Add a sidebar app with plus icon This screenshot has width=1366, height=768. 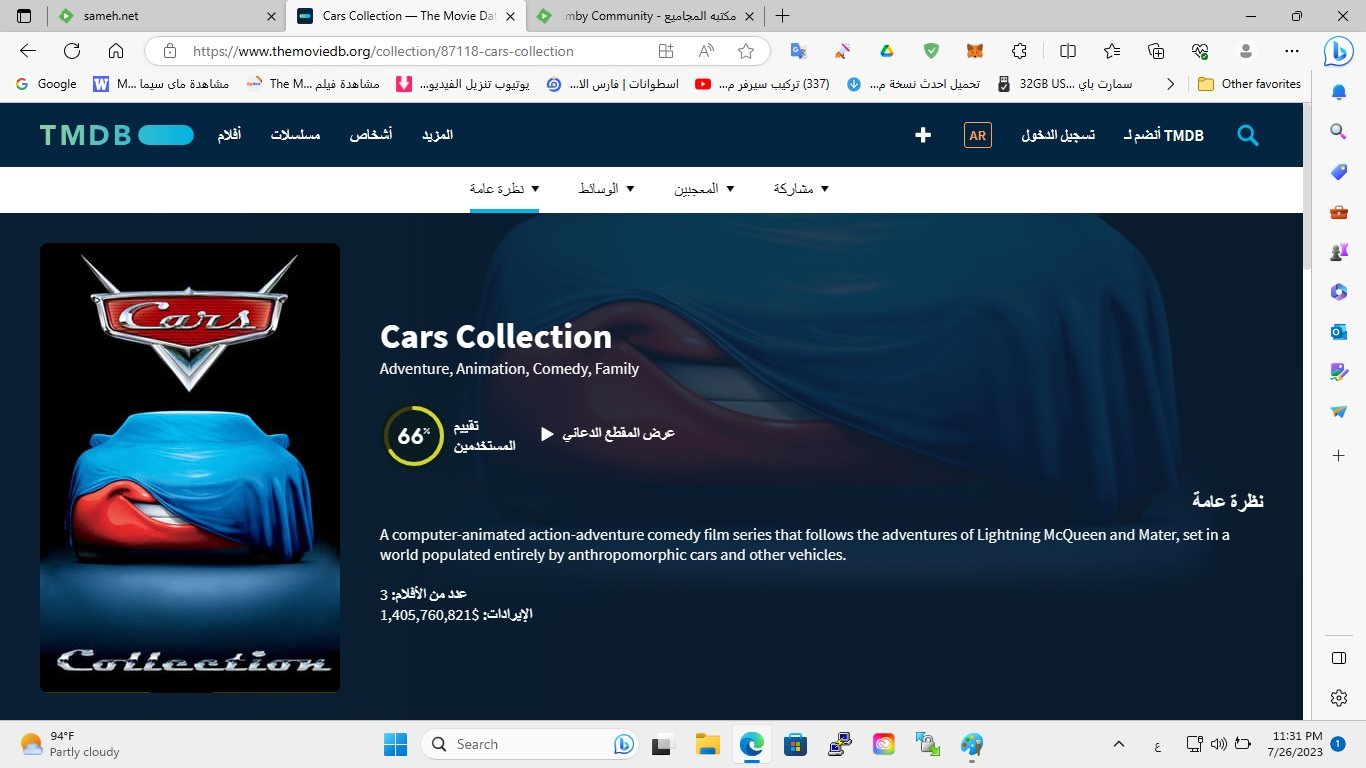click(x=1339, y=455)
